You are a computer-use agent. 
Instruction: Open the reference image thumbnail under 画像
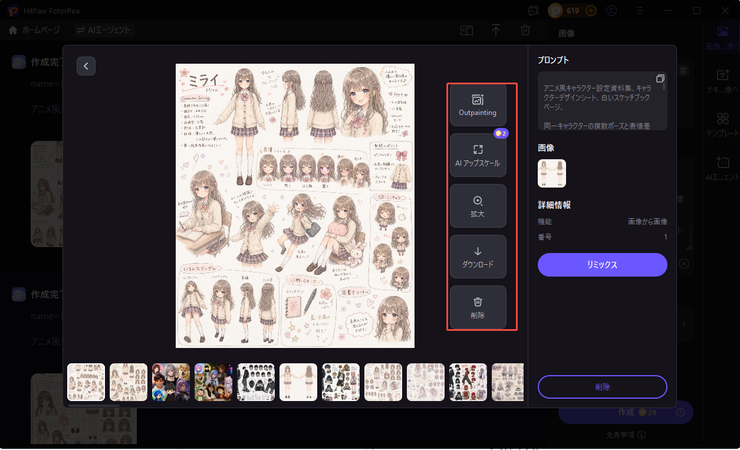click(552, 174)
